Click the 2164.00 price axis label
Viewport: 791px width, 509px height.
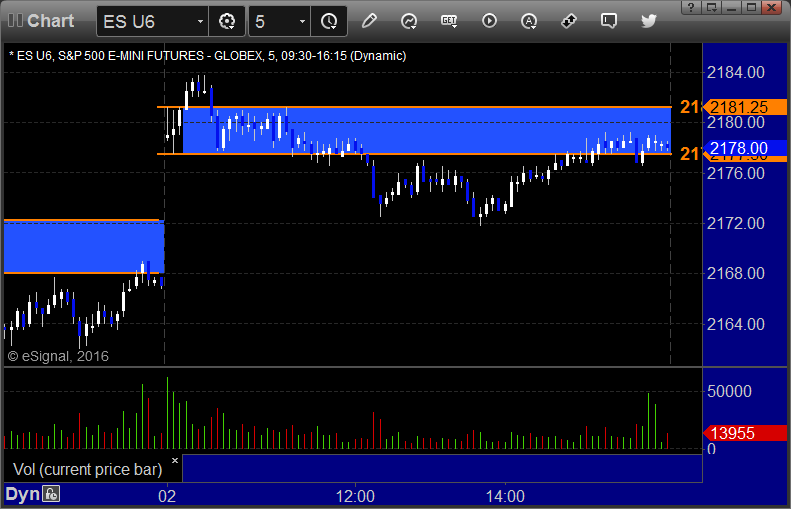[736, 324]
